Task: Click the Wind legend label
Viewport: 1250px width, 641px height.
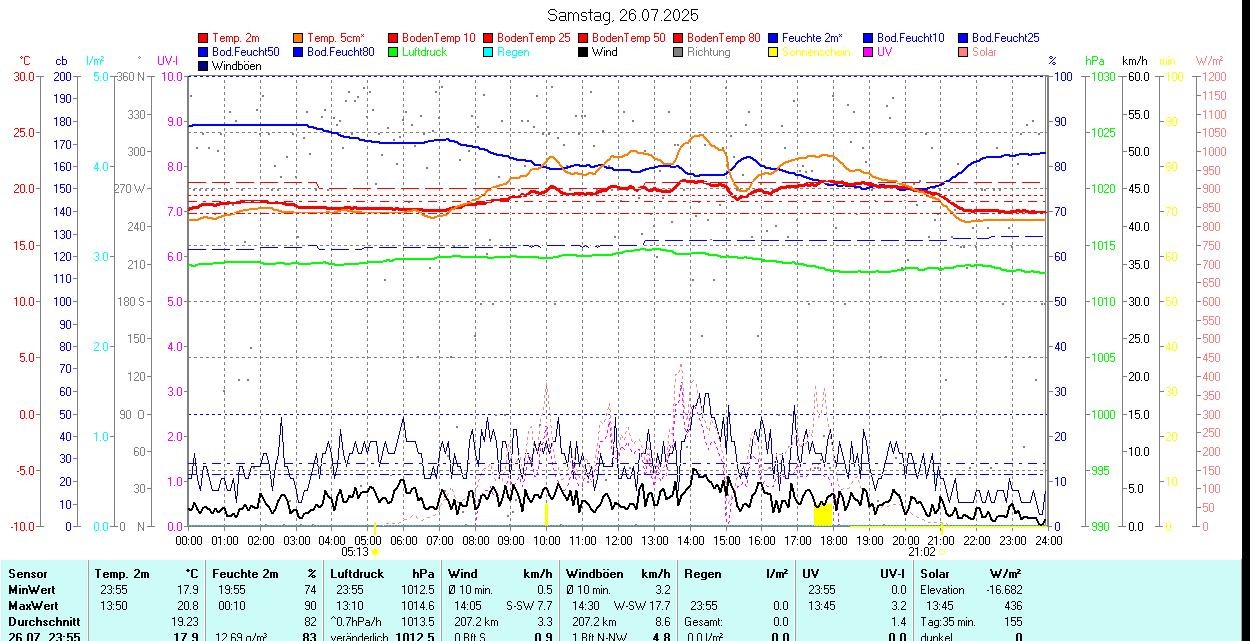Action: [604, 52]
